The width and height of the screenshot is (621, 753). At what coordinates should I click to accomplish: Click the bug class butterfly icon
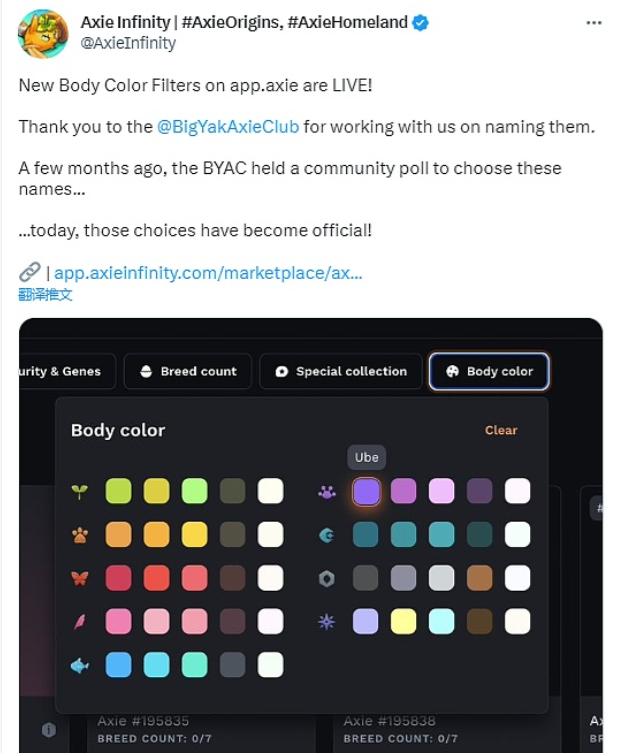pyautogui.click(x=79, y=578)
